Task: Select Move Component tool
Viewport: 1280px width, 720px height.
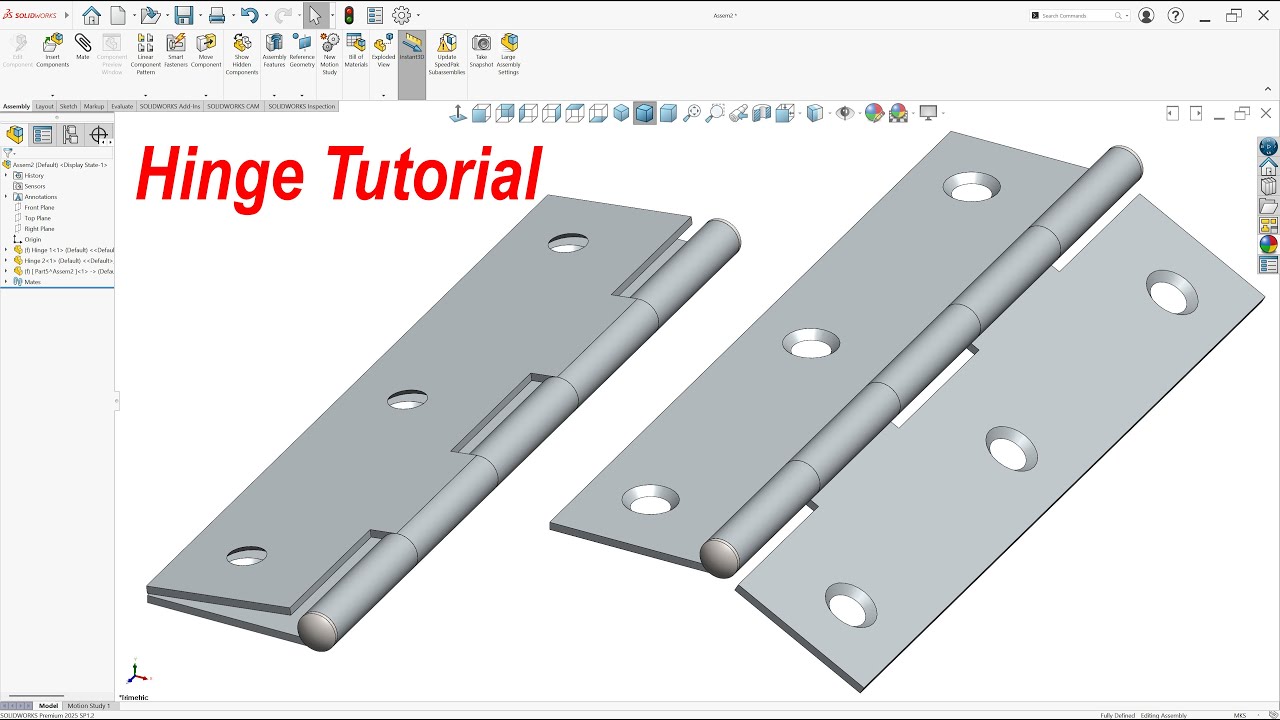Action: tap(206, 50)
